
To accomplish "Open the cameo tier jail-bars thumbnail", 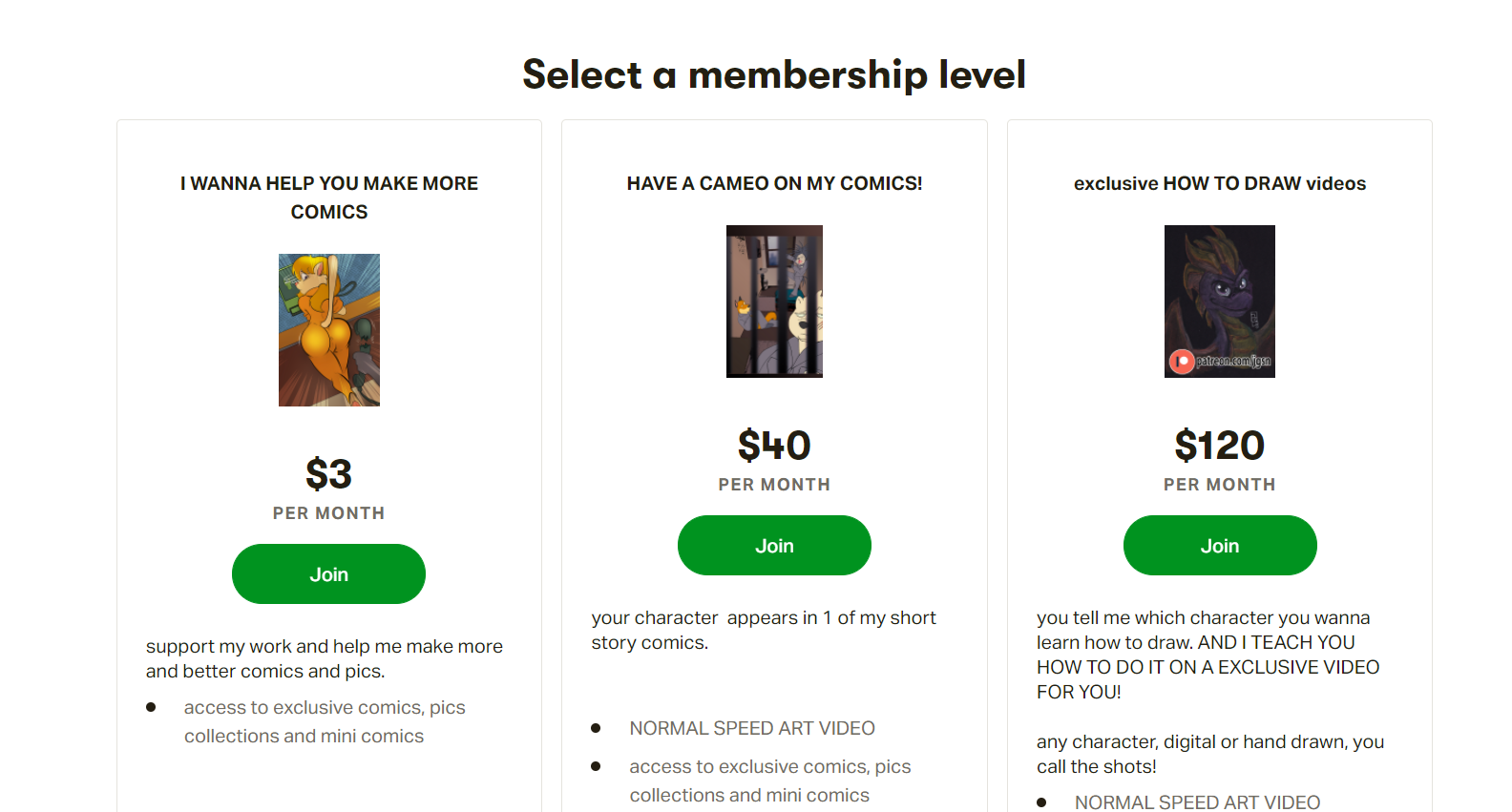I will (x=774, y=302).
